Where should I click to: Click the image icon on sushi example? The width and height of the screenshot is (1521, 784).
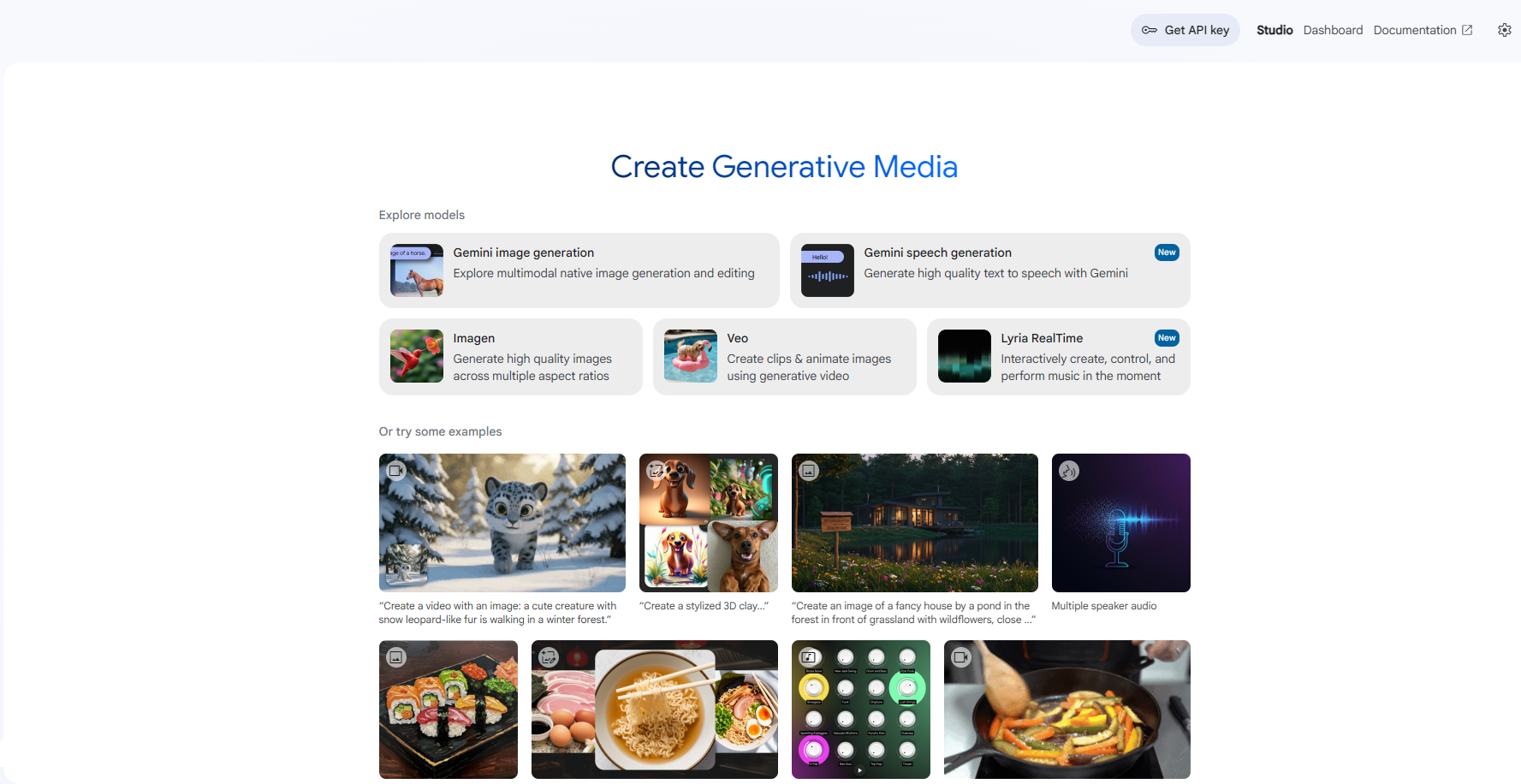[395, 657]
